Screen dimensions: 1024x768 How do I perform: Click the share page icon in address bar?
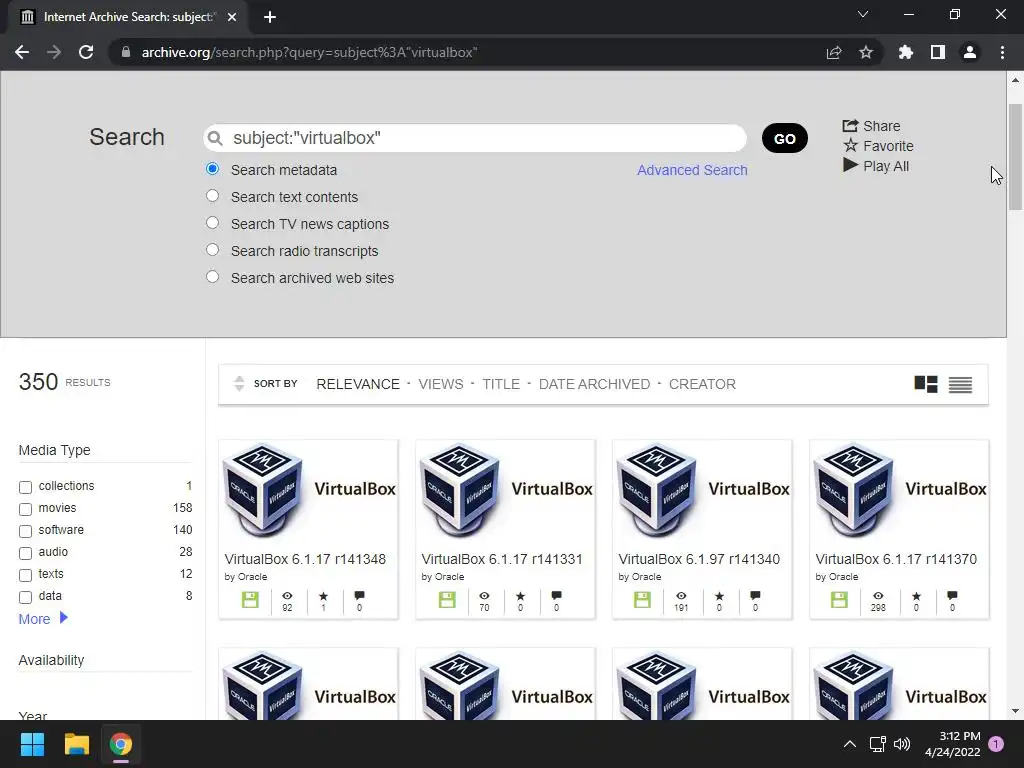click(x=834, y=52)
